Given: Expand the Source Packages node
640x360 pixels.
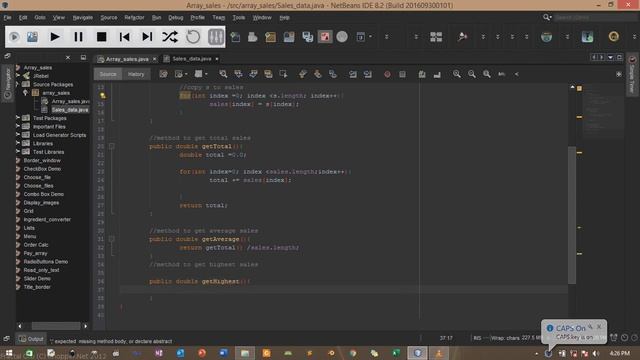Looking at the screenshot, I should [x=18, y=84].
